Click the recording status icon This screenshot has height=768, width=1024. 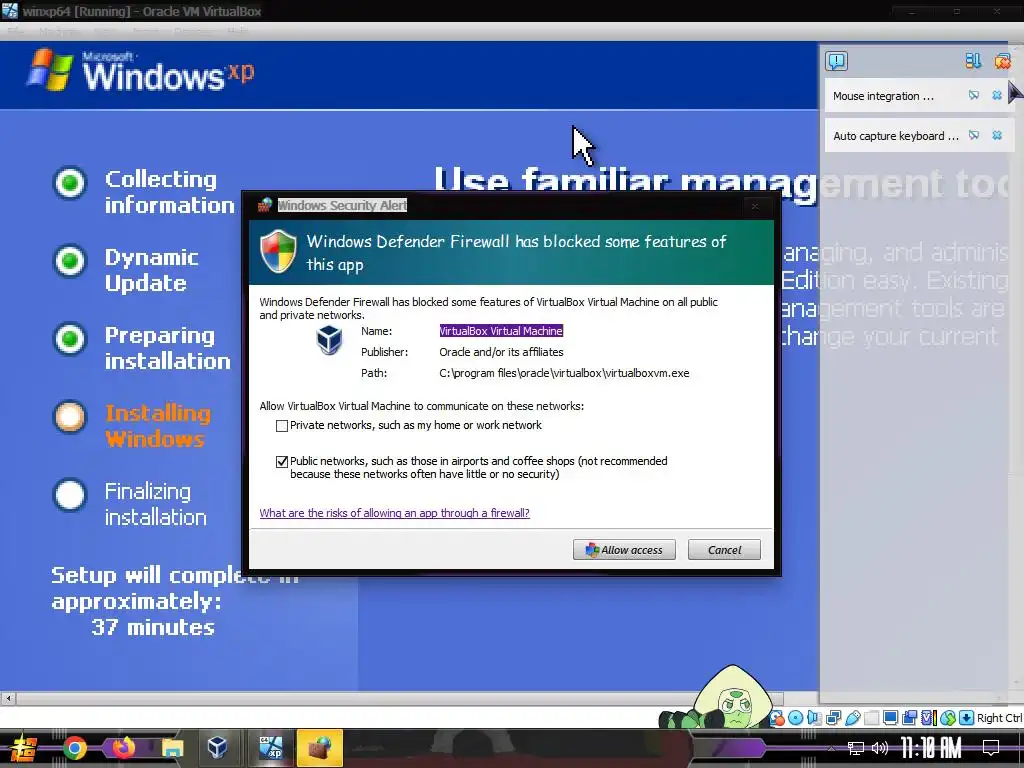coord(909,718)
